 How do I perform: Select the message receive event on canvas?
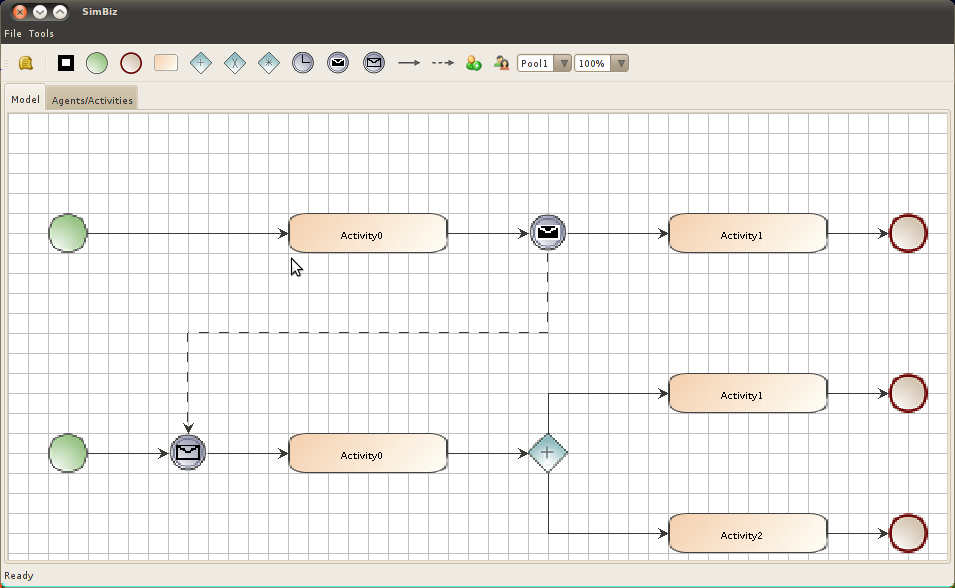(x=188, y=453)
